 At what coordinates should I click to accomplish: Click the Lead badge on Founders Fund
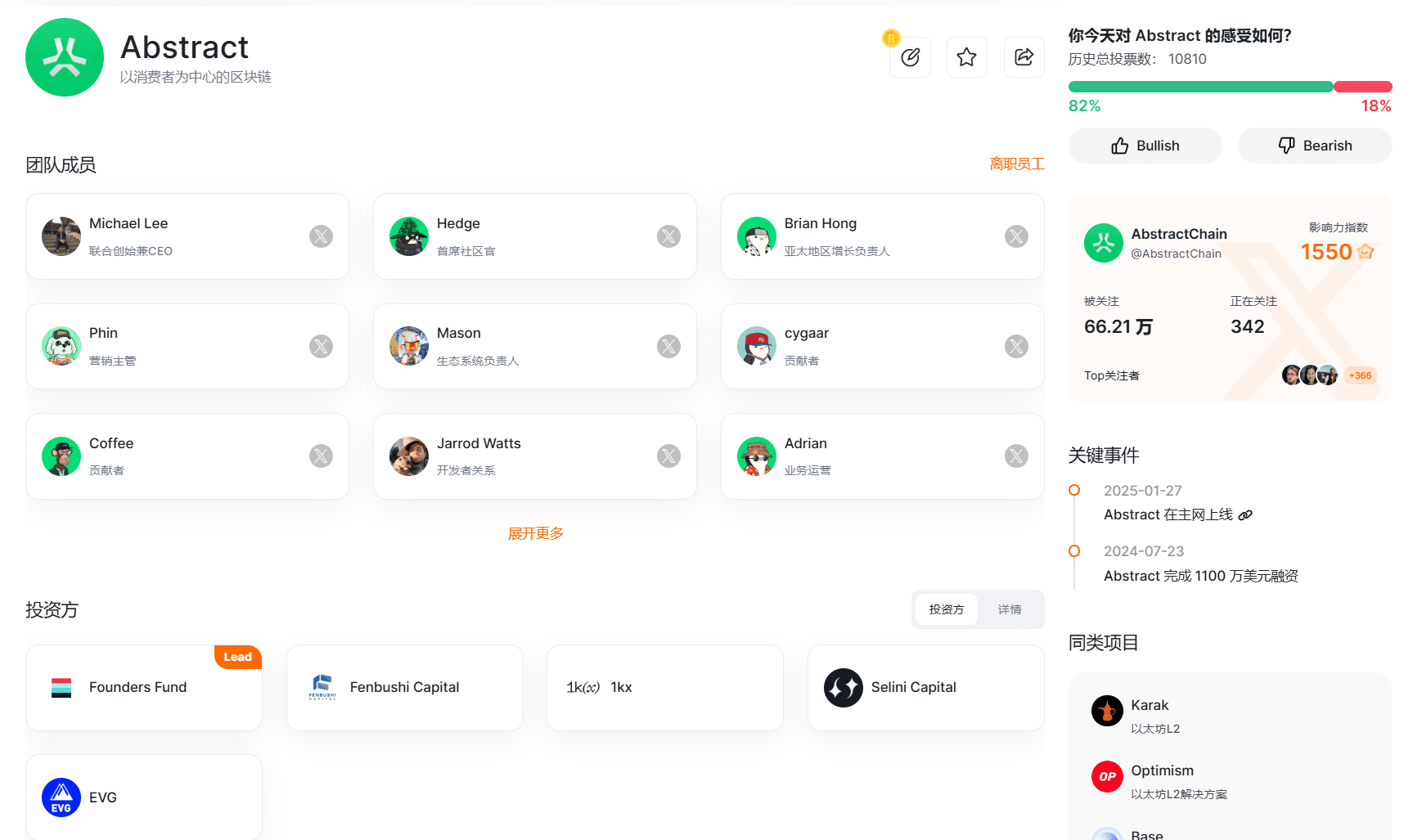click(x=238, y=657)
